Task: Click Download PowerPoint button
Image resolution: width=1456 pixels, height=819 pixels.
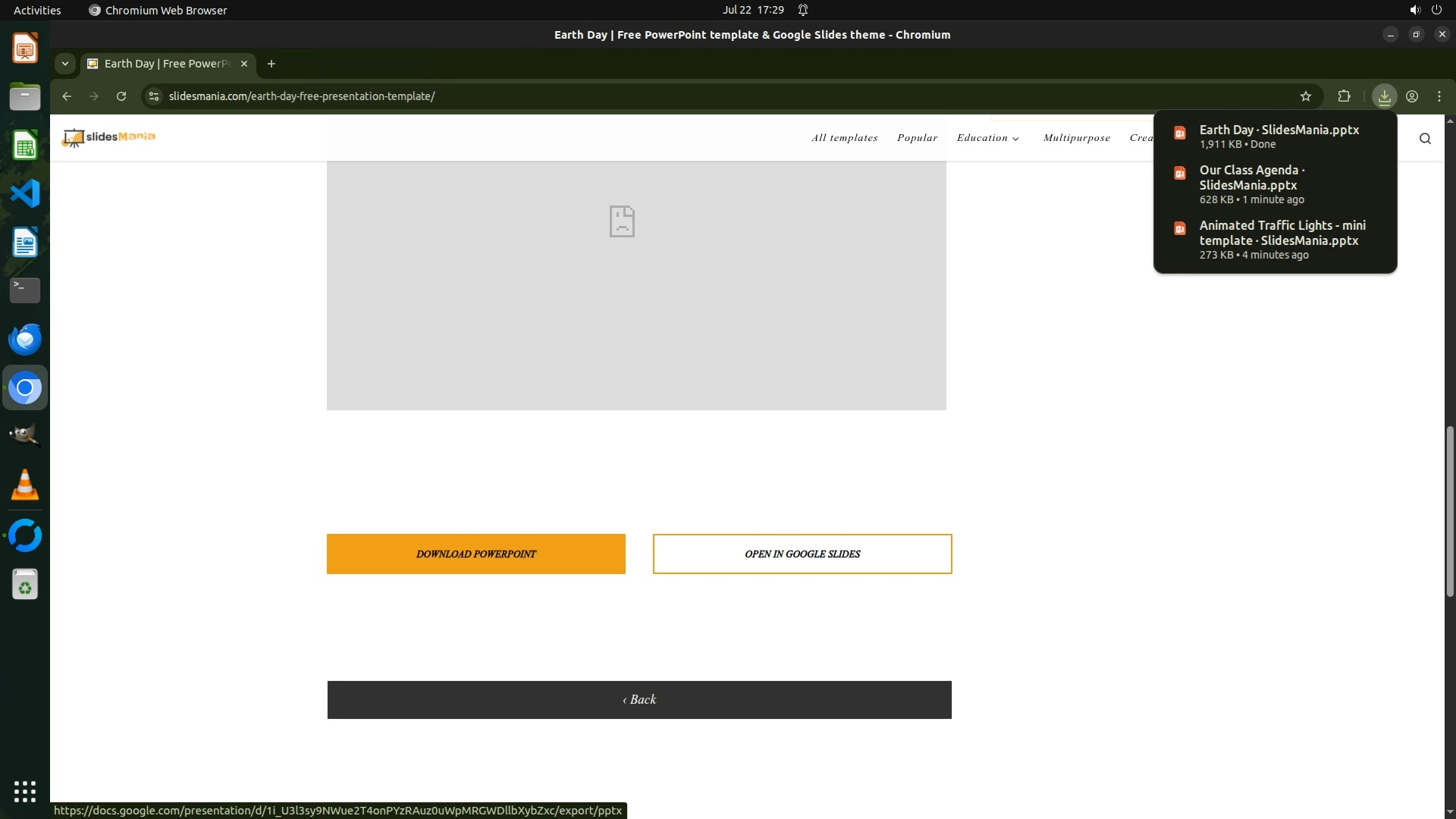Action: coord(475,554)
